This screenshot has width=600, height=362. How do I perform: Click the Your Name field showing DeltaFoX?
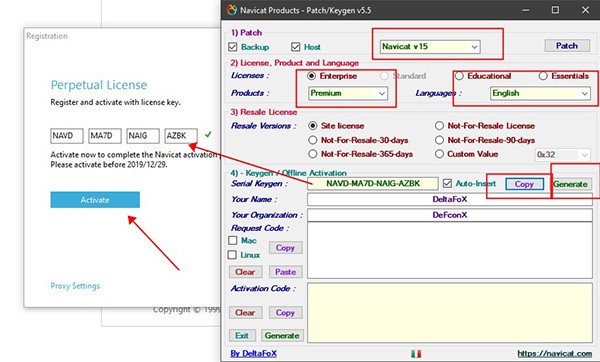click(450, 199)
